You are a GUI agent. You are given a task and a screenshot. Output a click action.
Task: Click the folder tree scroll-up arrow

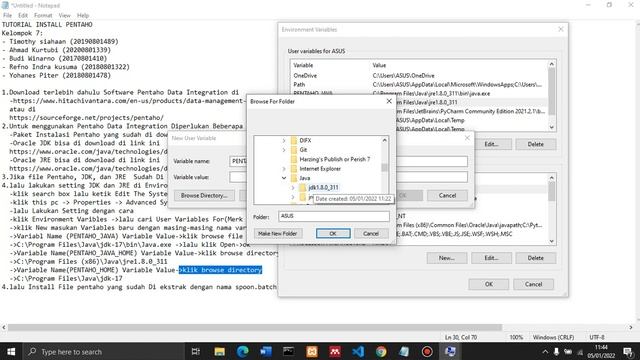[x=384, y=140]
